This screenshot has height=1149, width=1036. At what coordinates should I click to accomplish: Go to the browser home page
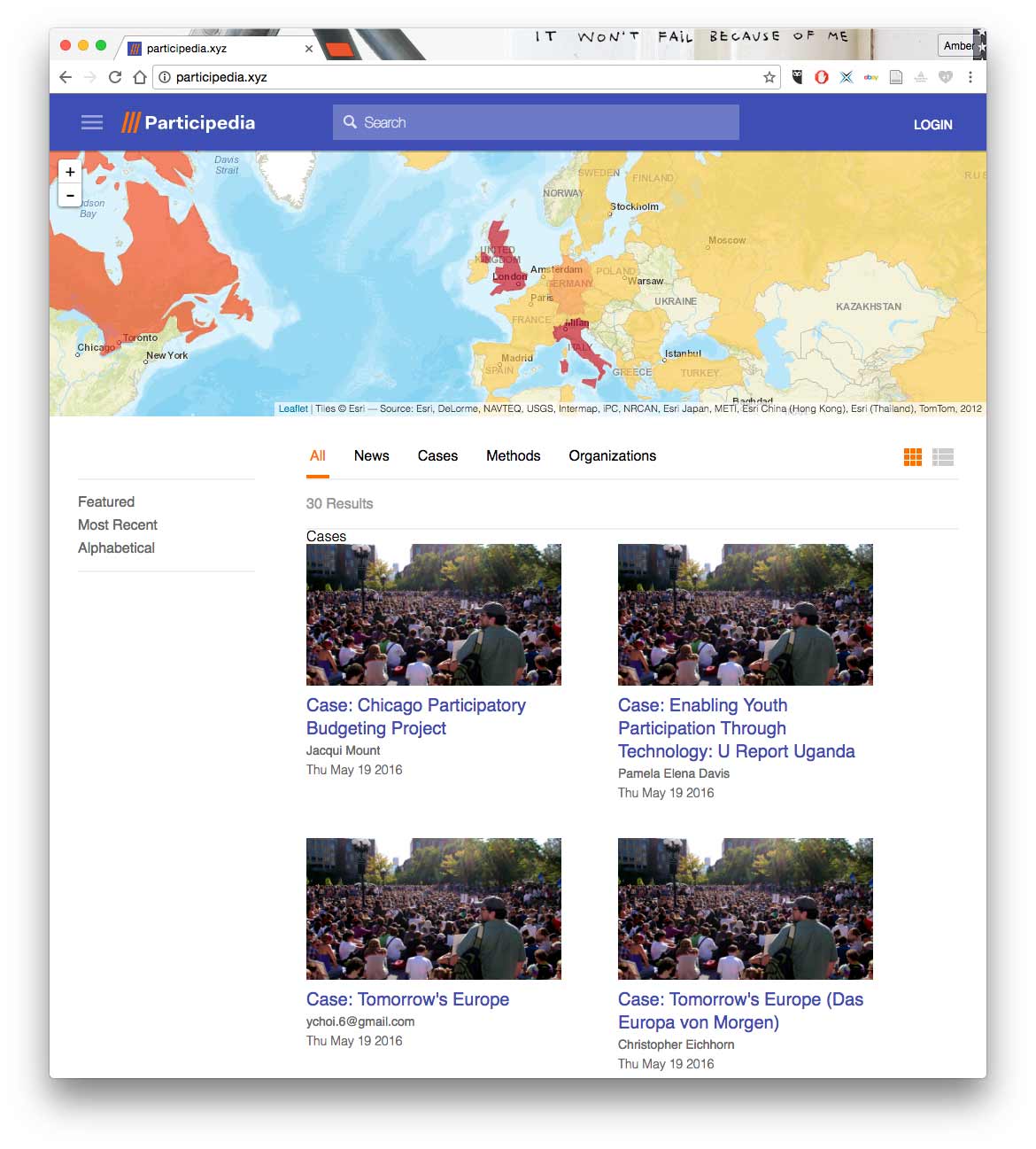[x=139, y=77]
